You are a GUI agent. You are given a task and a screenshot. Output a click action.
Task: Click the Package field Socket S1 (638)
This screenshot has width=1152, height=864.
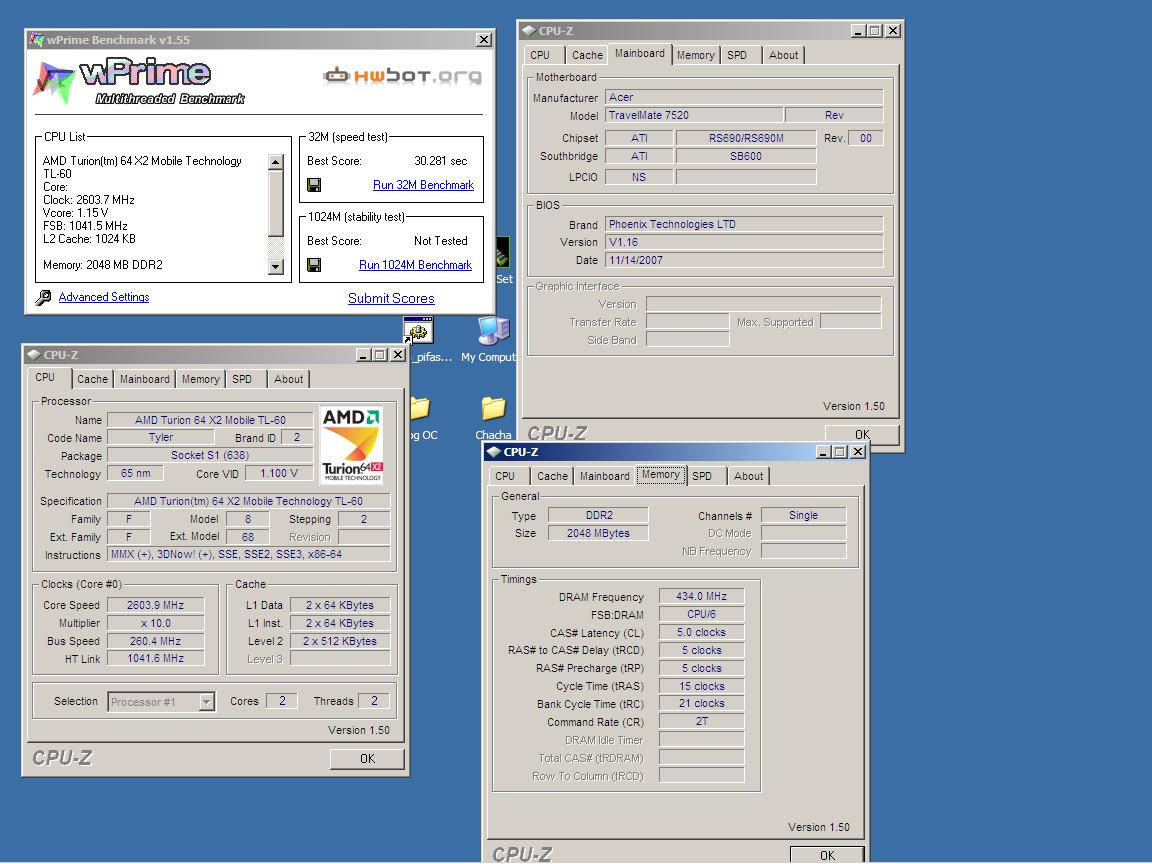click(x=210, y=456)
